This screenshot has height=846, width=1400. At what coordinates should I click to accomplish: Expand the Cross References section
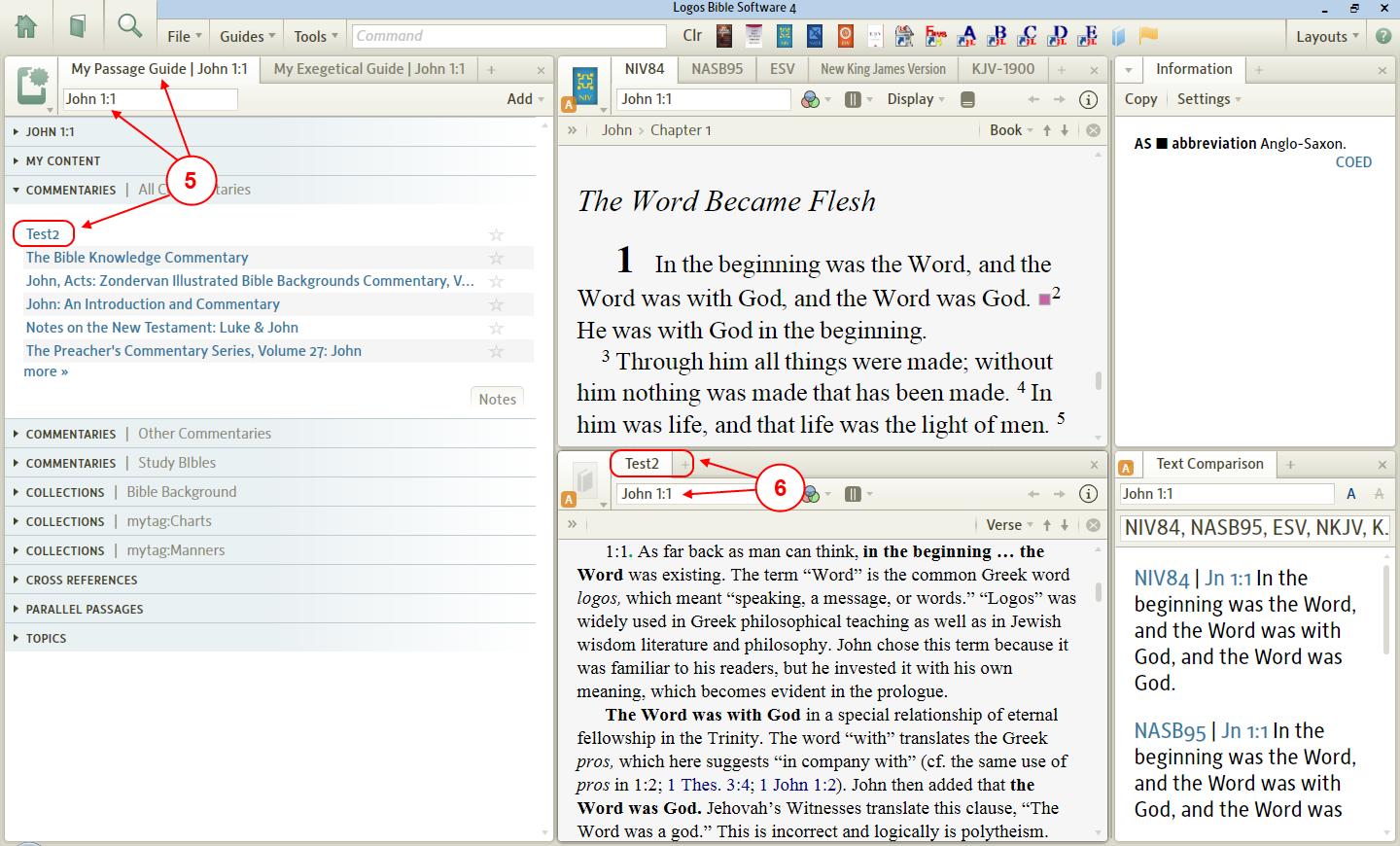pyautogui.click(x=82, y=581)
